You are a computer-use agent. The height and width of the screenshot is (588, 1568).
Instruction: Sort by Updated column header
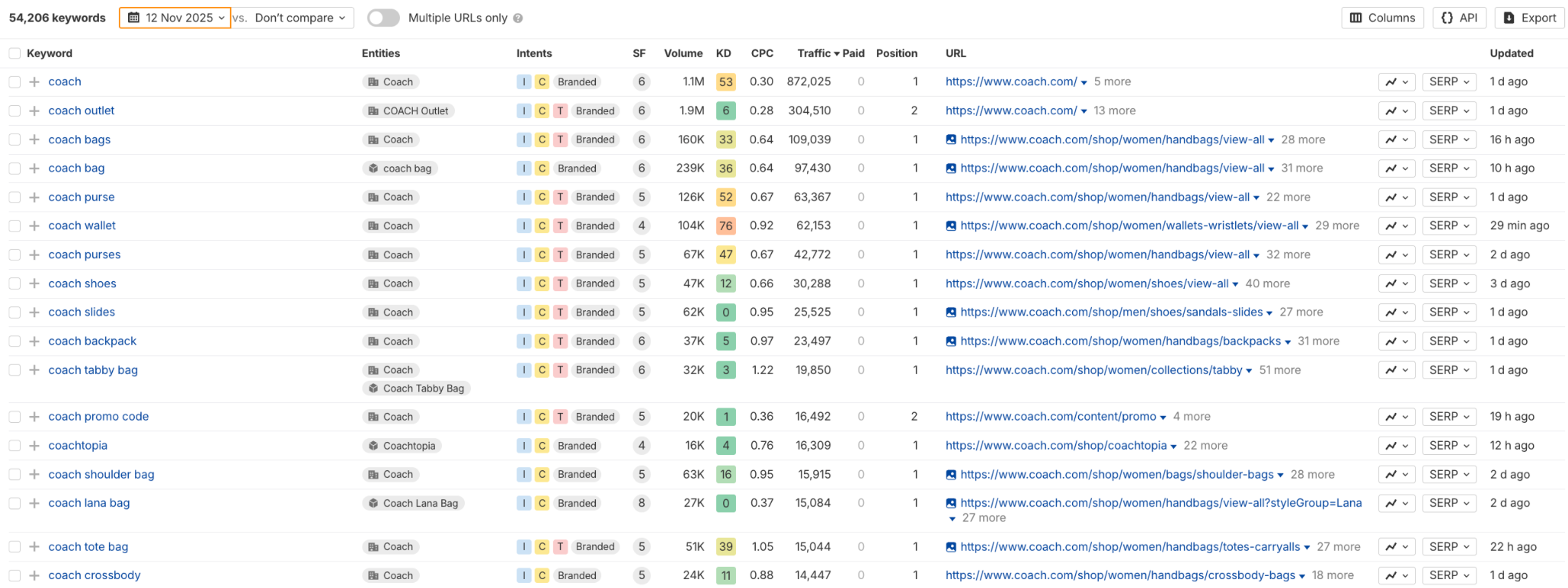(1511, 53)
